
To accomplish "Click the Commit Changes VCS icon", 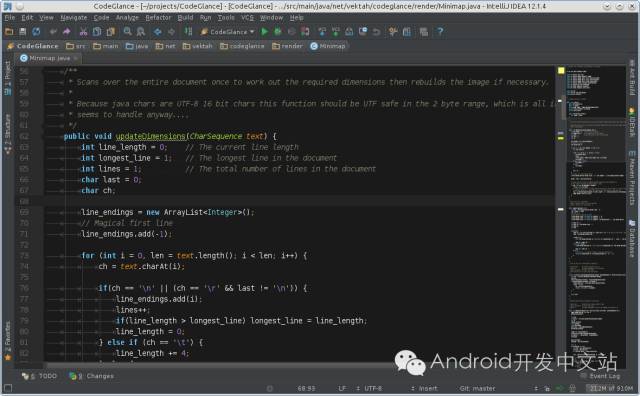I will pyautogui.click(x=336, y=31).
